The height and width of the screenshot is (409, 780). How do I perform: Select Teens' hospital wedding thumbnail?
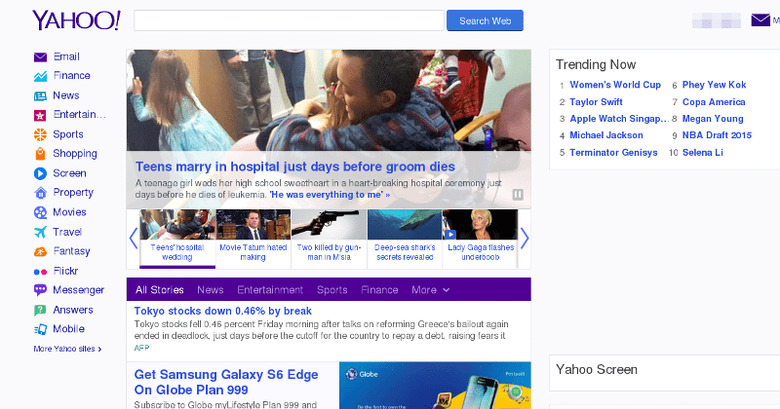178,238
